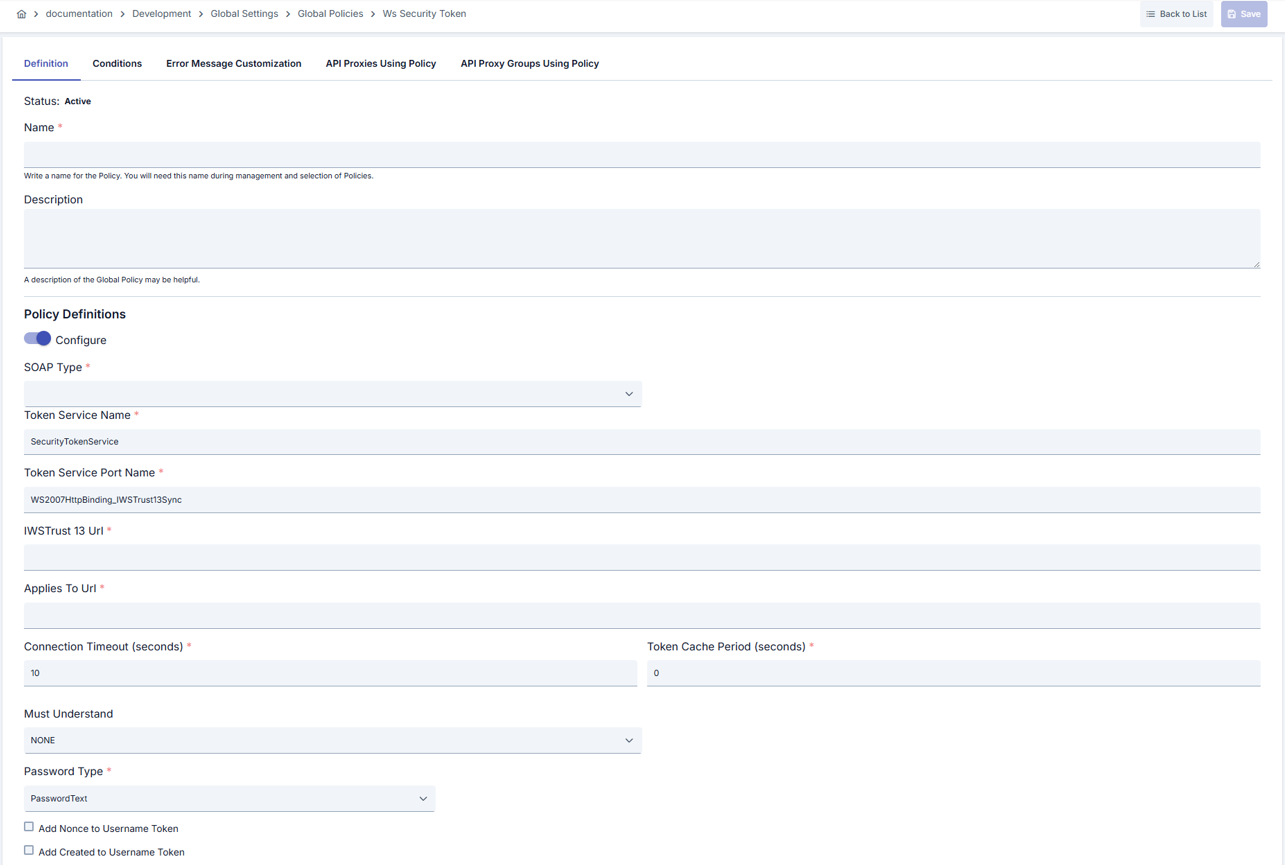Open Global Settings breadcrumb
1285x865 pixels.
click(x=244, y=14)
